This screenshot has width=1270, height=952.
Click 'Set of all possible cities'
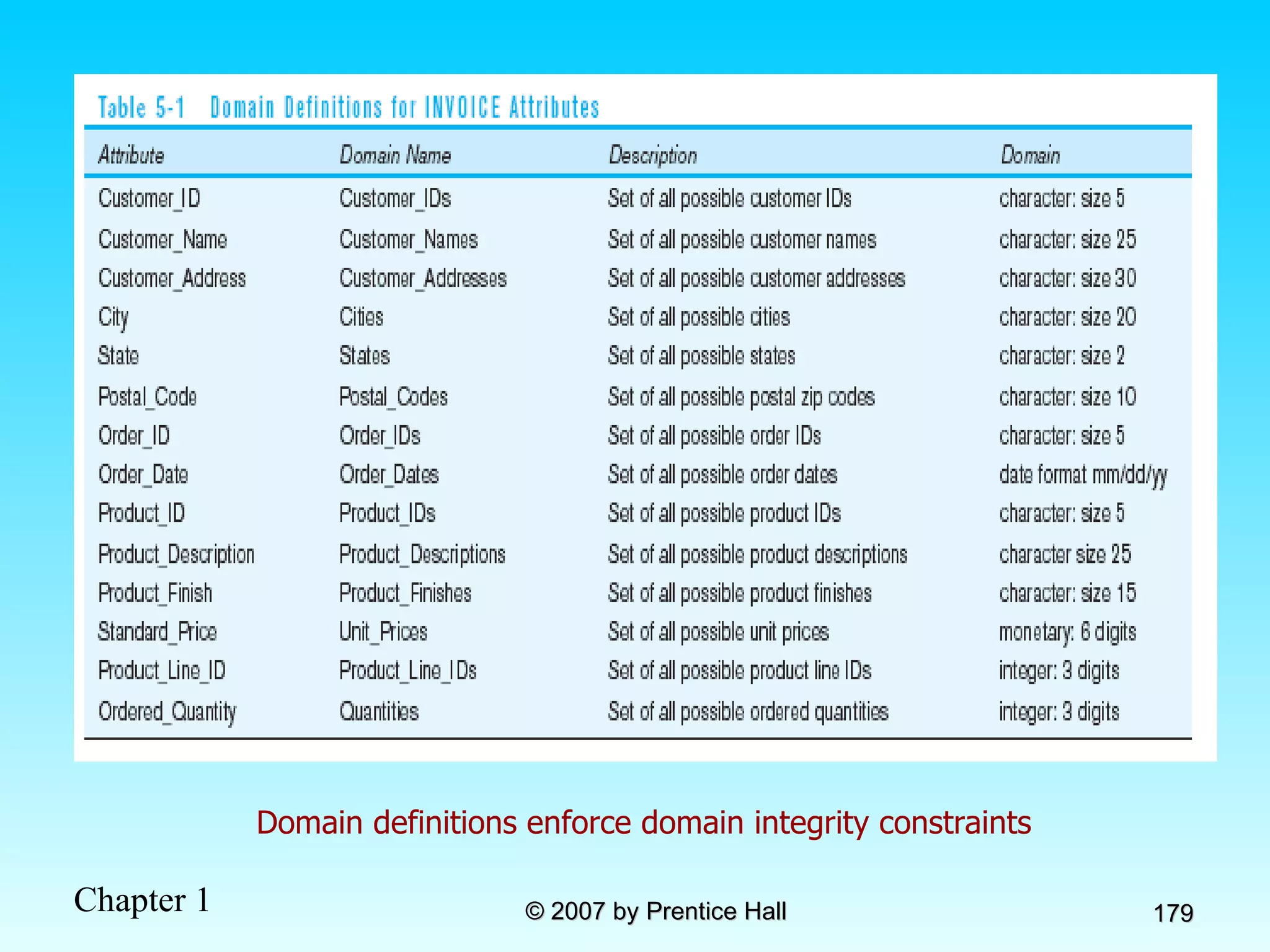[699, 317]
